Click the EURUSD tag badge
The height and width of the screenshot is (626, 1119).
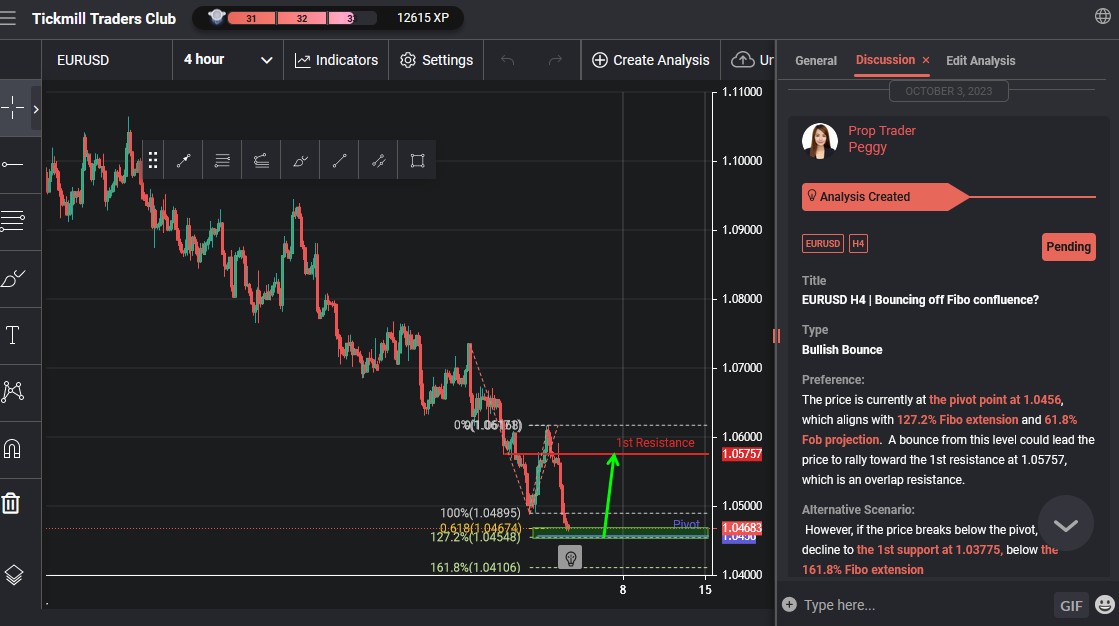click(x=822, y=243)
